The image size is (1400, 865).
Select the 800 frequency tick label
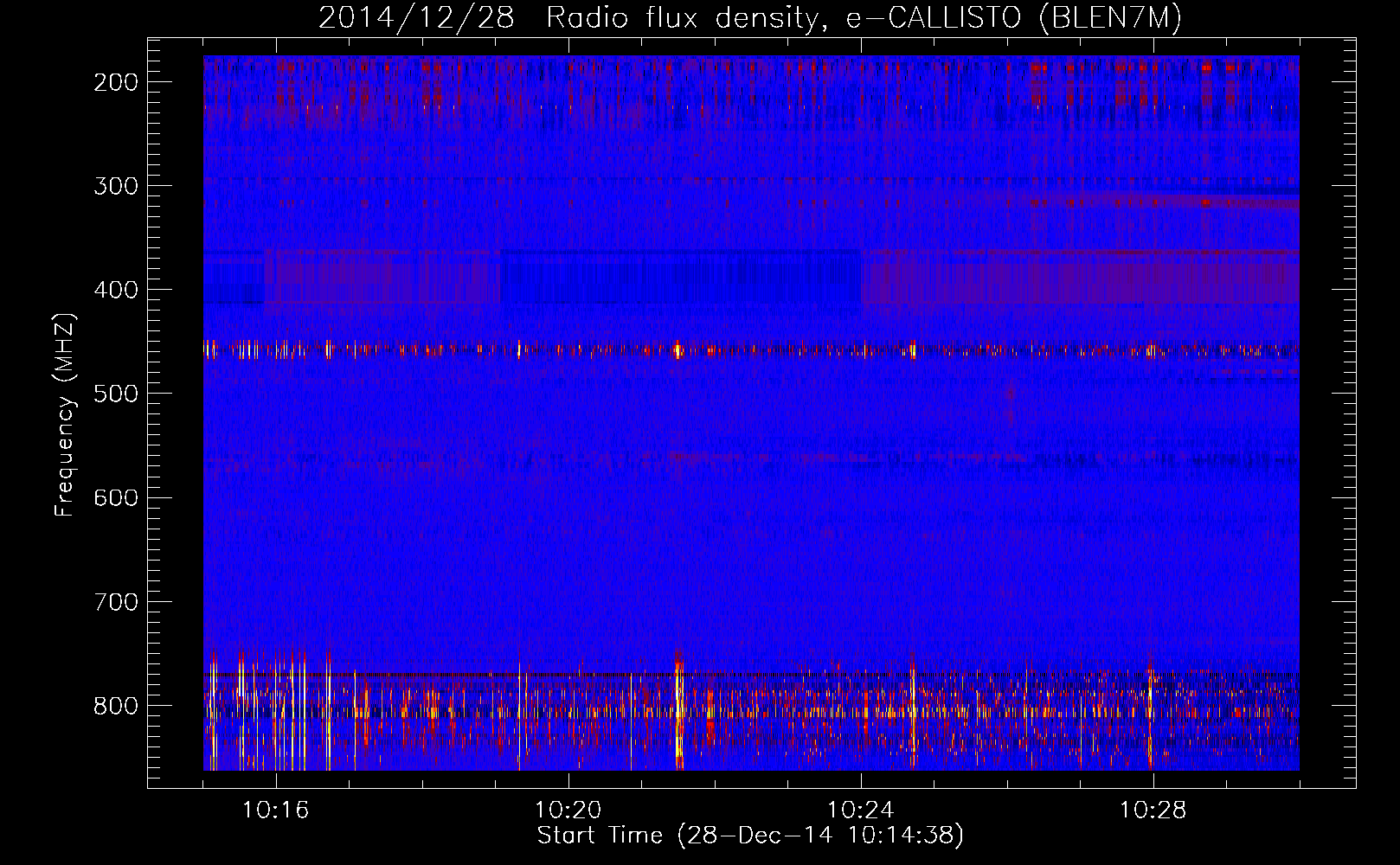click(116, 705)
